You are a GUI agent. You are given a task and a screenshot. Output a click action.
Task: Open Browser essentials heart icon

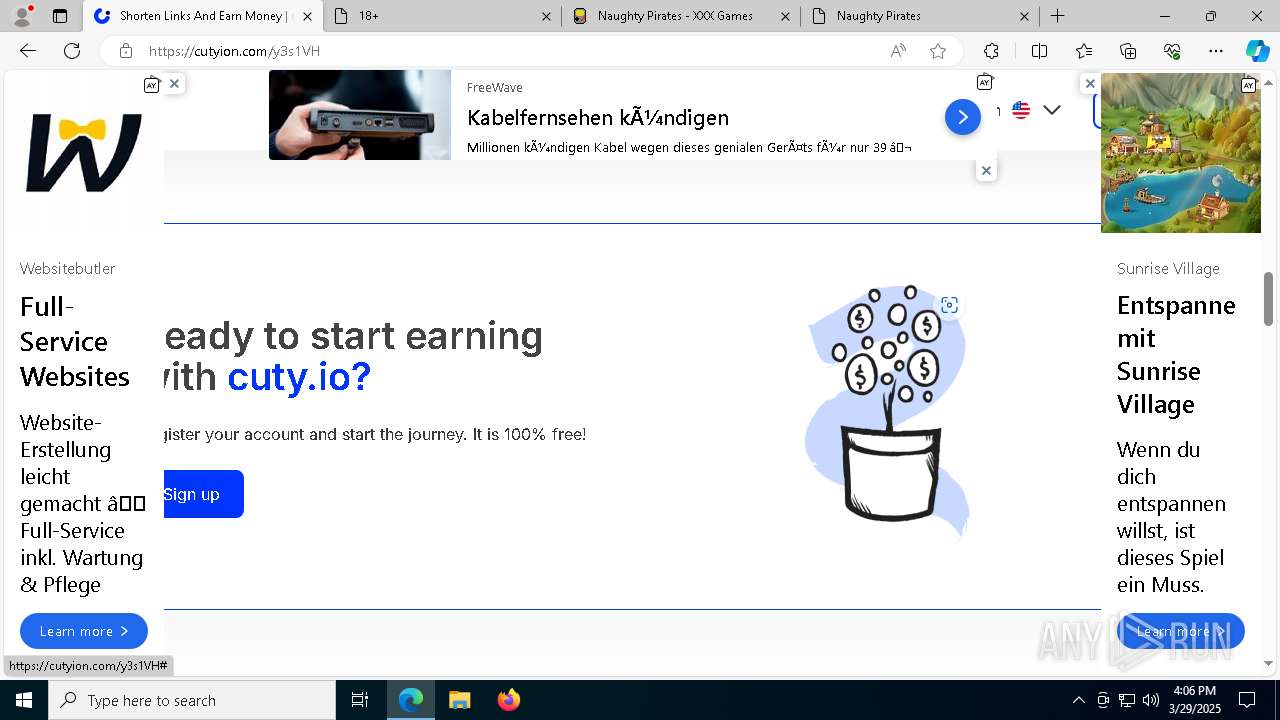(1172, 51)
